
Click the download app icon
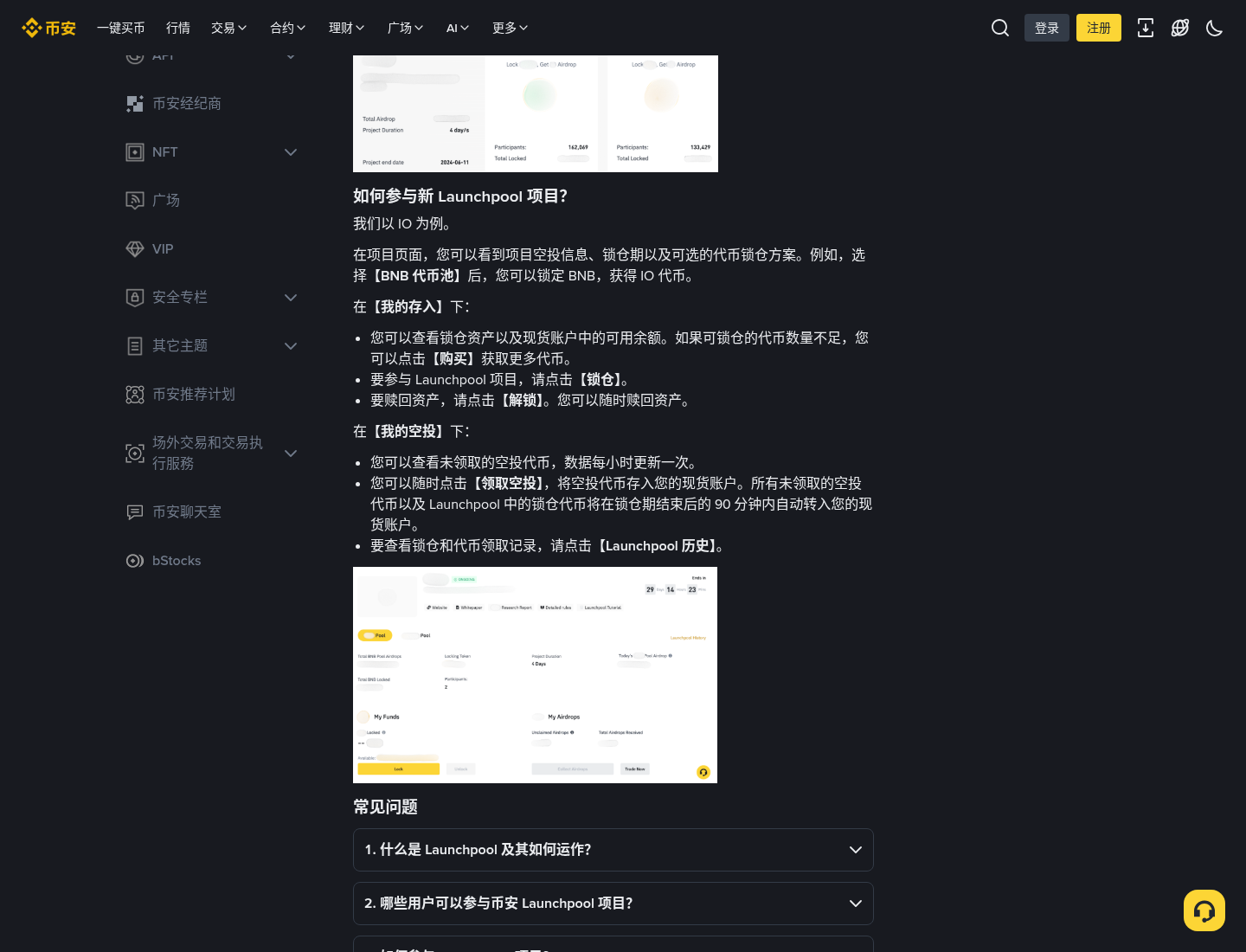[1146, 28]
